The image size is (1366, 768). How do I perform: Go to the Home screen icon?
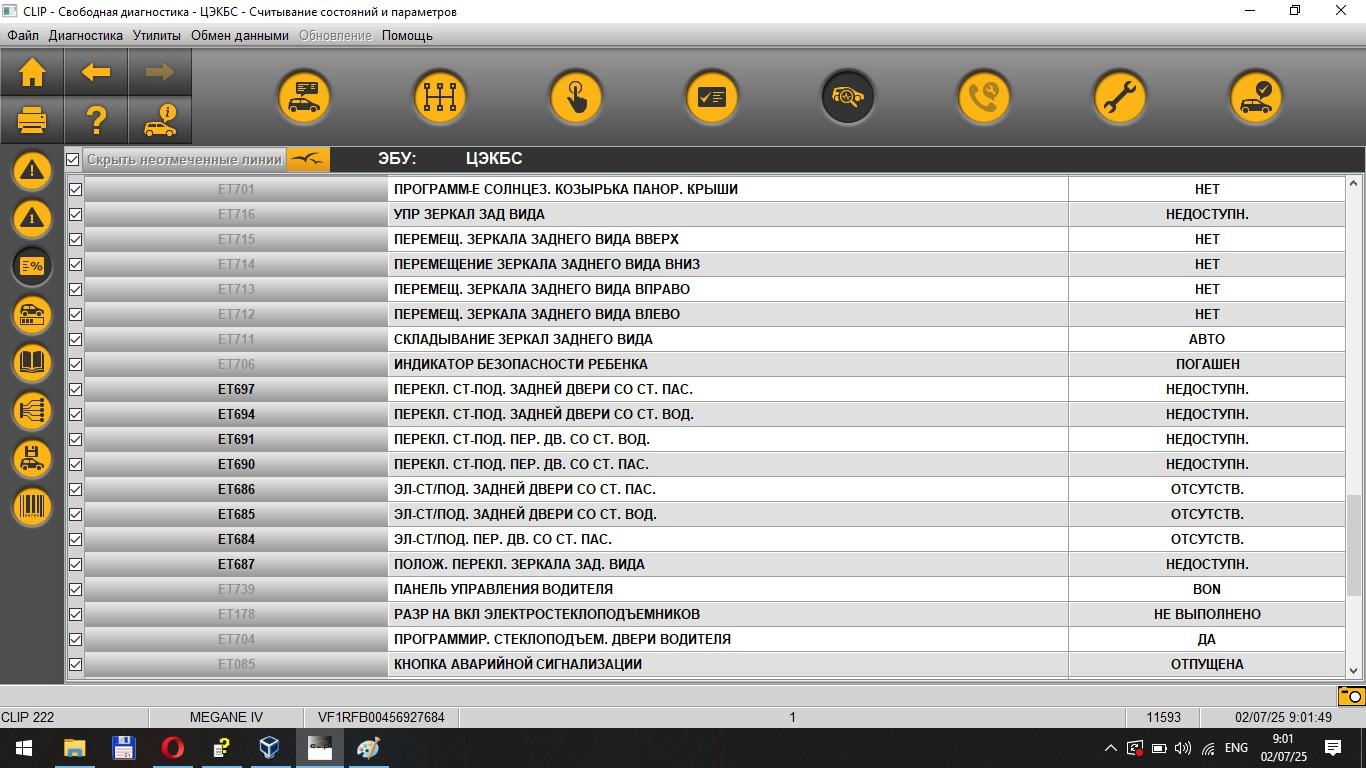pyautogui.click(x=32, y=72)
